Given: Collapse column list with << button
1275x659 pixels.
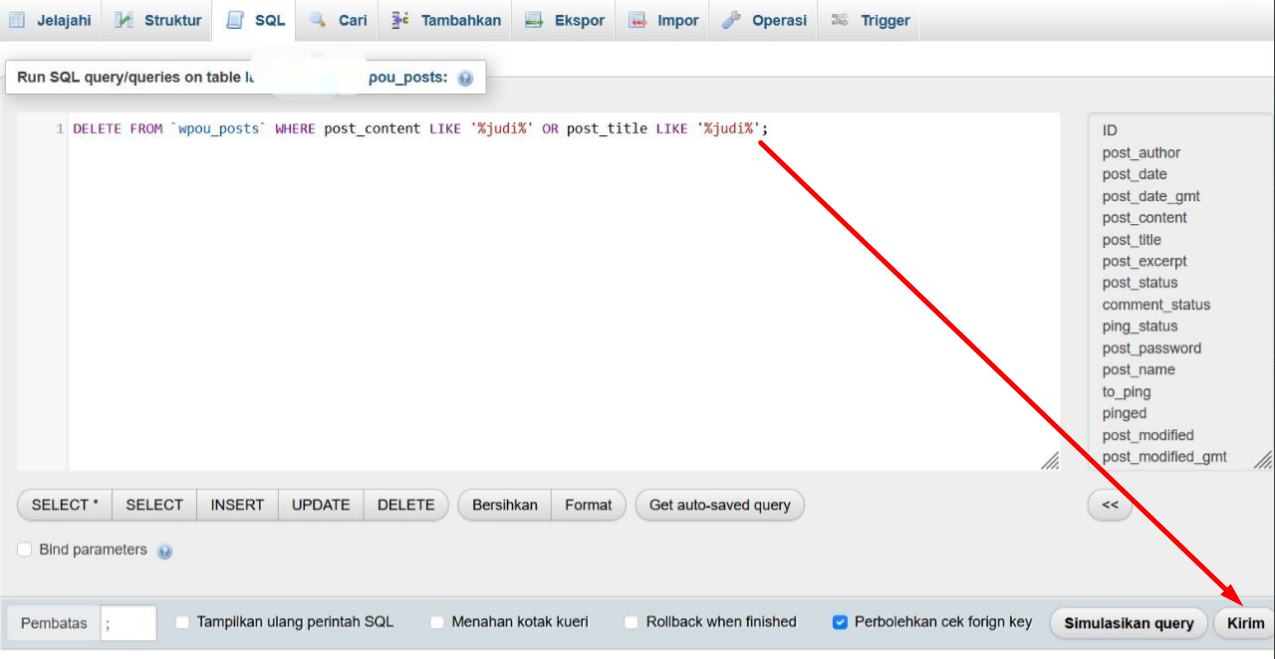Looking at the screenshot, I should (x=1109, y=505).
